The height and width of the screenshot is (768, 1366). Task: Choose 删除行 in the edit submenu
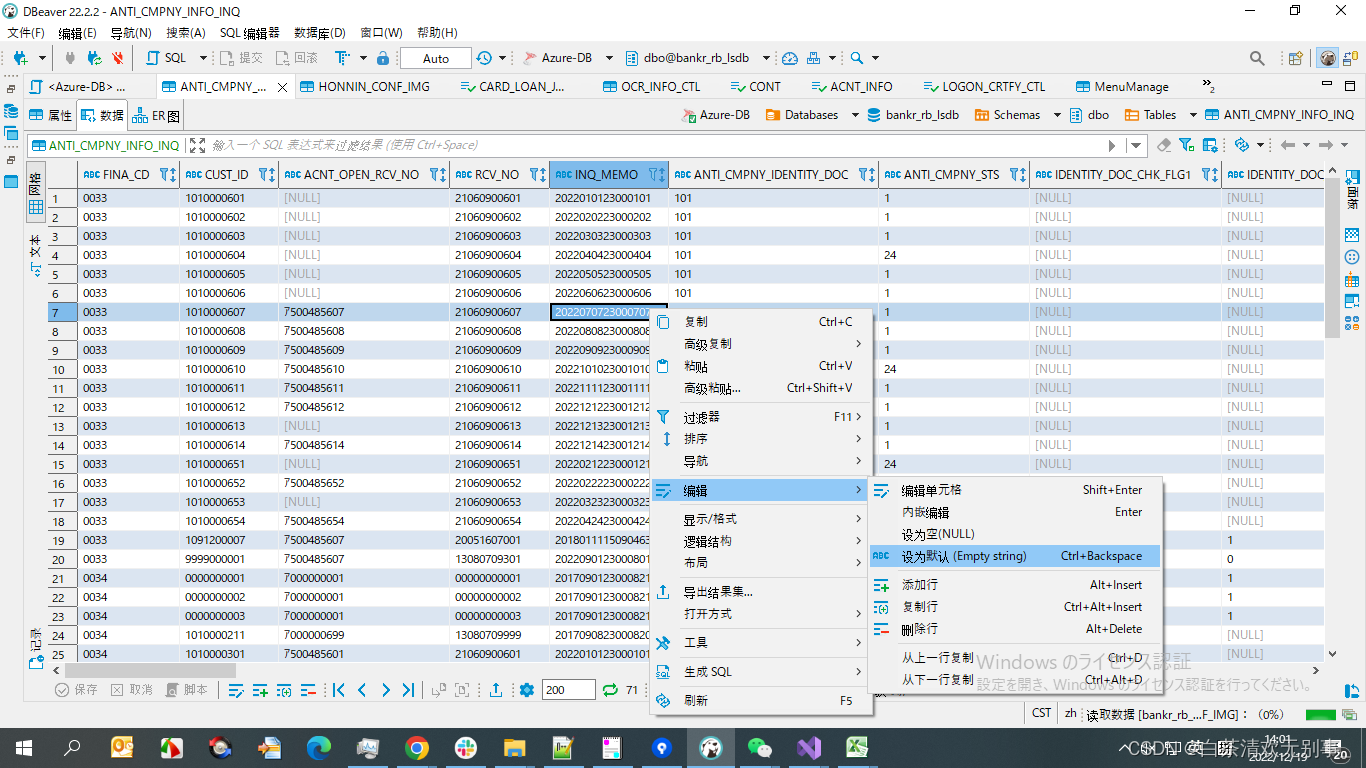pos(1014,629)
